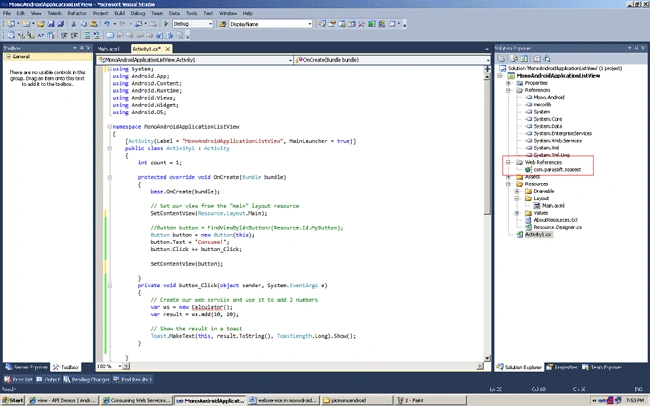The width and height of the screenshot is (650, 406).
Task: Click the Windows Start button
Action: (x=12, y=400)
